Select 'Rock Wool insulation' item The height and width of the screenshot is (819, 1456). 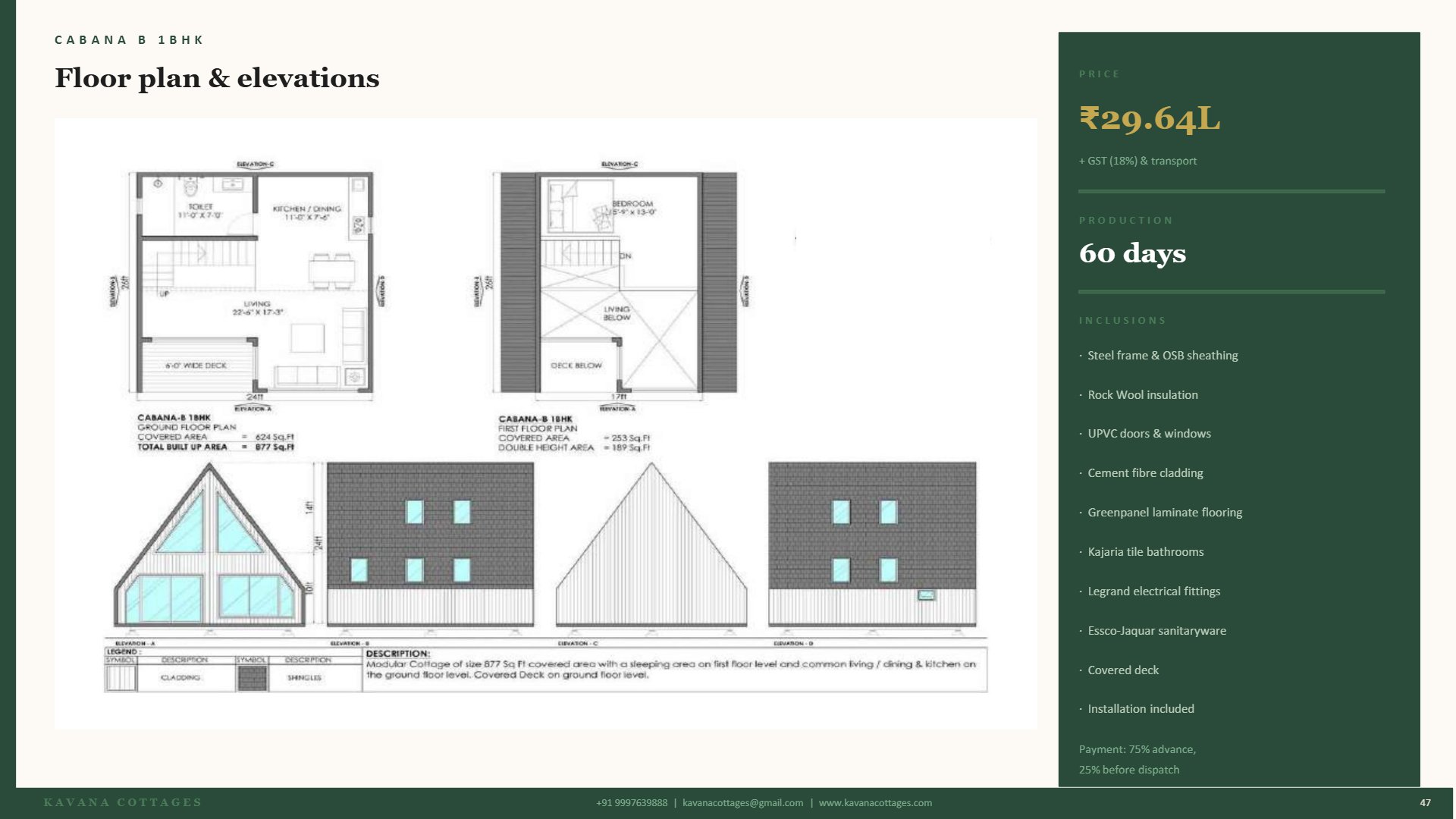click(1143, 395)
